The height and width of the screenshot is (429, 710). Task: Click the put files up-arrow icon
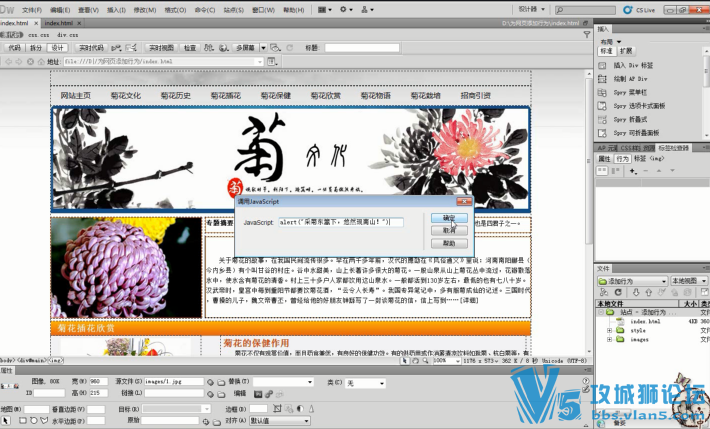click(648, 293)
